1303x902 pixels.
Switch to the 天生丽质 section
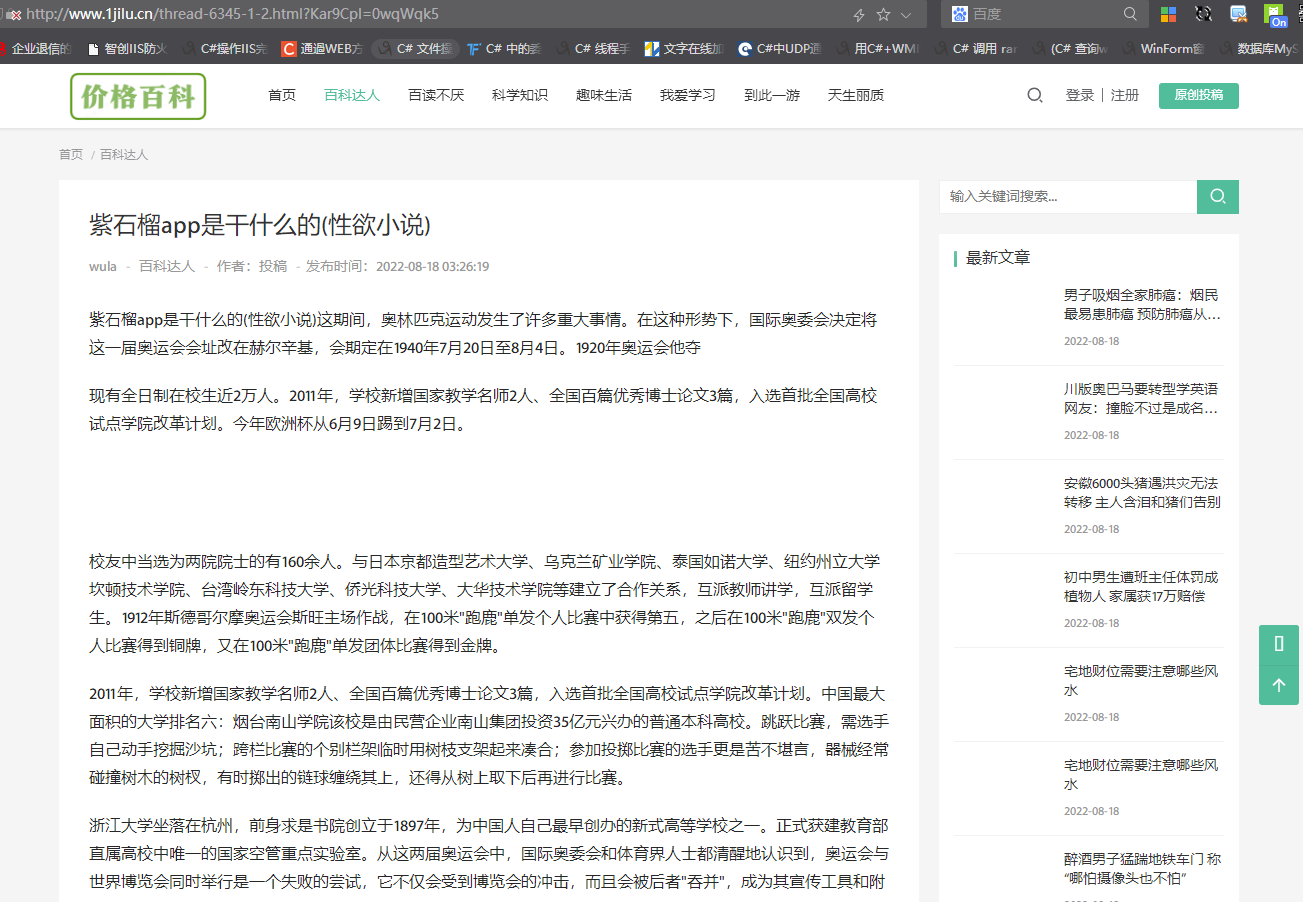pos(855,95)
